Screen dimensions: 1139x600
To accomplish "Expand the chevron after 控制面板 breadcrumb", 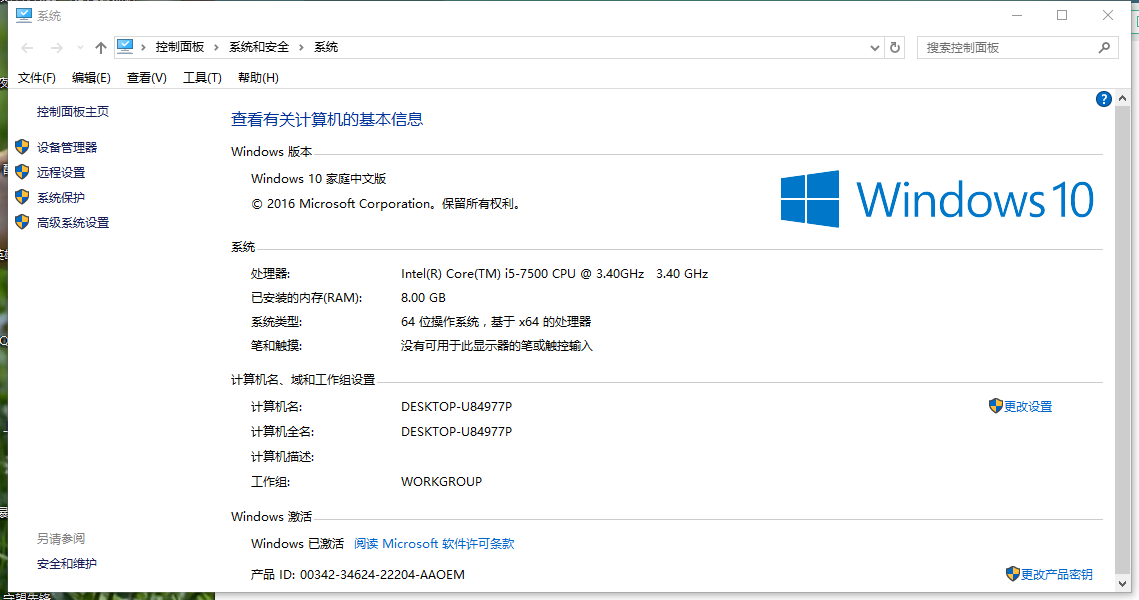I will coord(216,47).
